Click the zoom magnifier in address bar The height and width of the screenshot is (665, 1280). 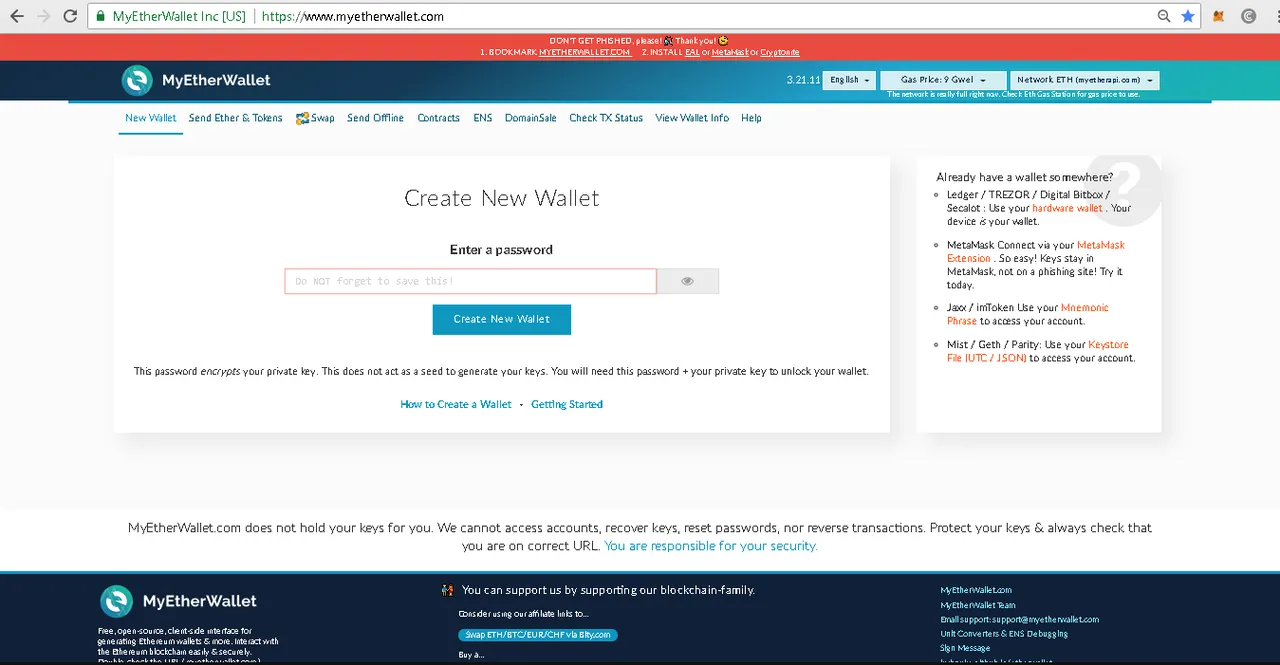pyautogui.click(x=1164, y=16)
